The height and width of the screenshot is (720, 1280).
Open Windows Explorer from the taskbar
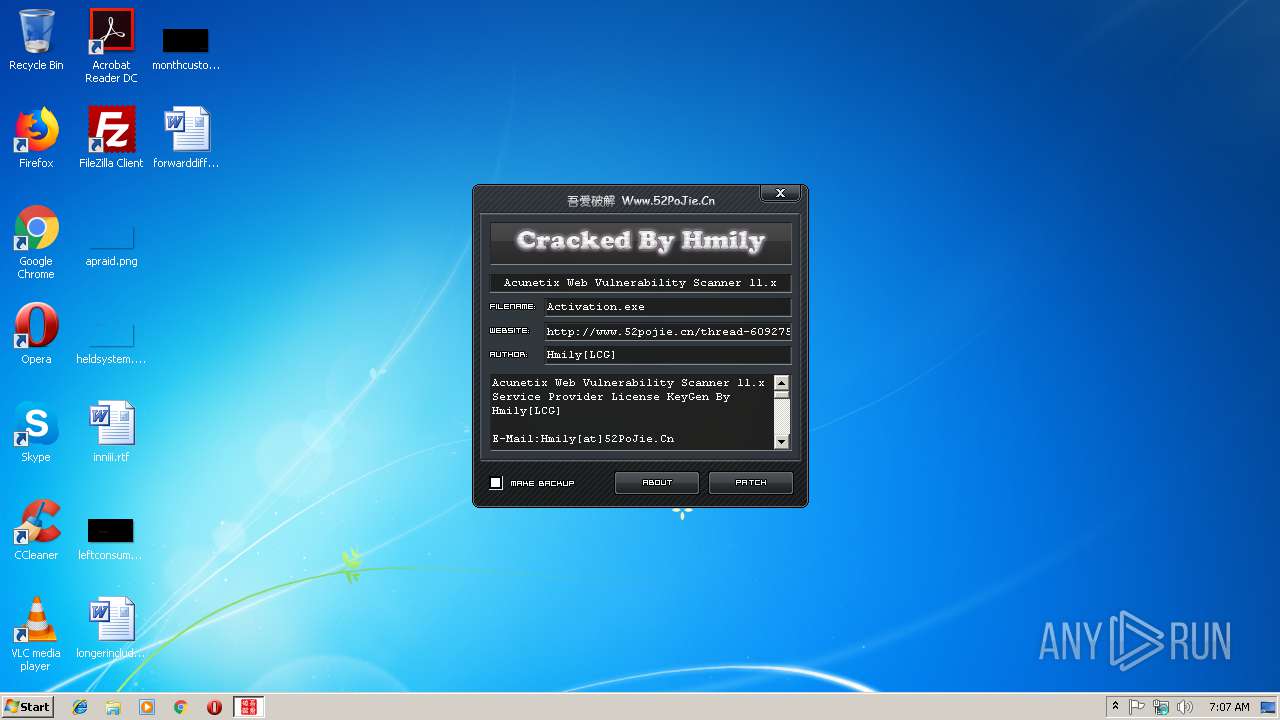point(113,707)
